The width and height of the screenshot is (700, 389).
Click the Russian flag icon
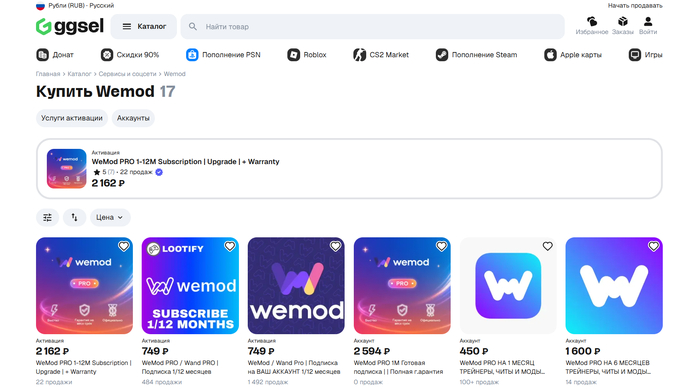pyautogui.click(x=40, y=6)
